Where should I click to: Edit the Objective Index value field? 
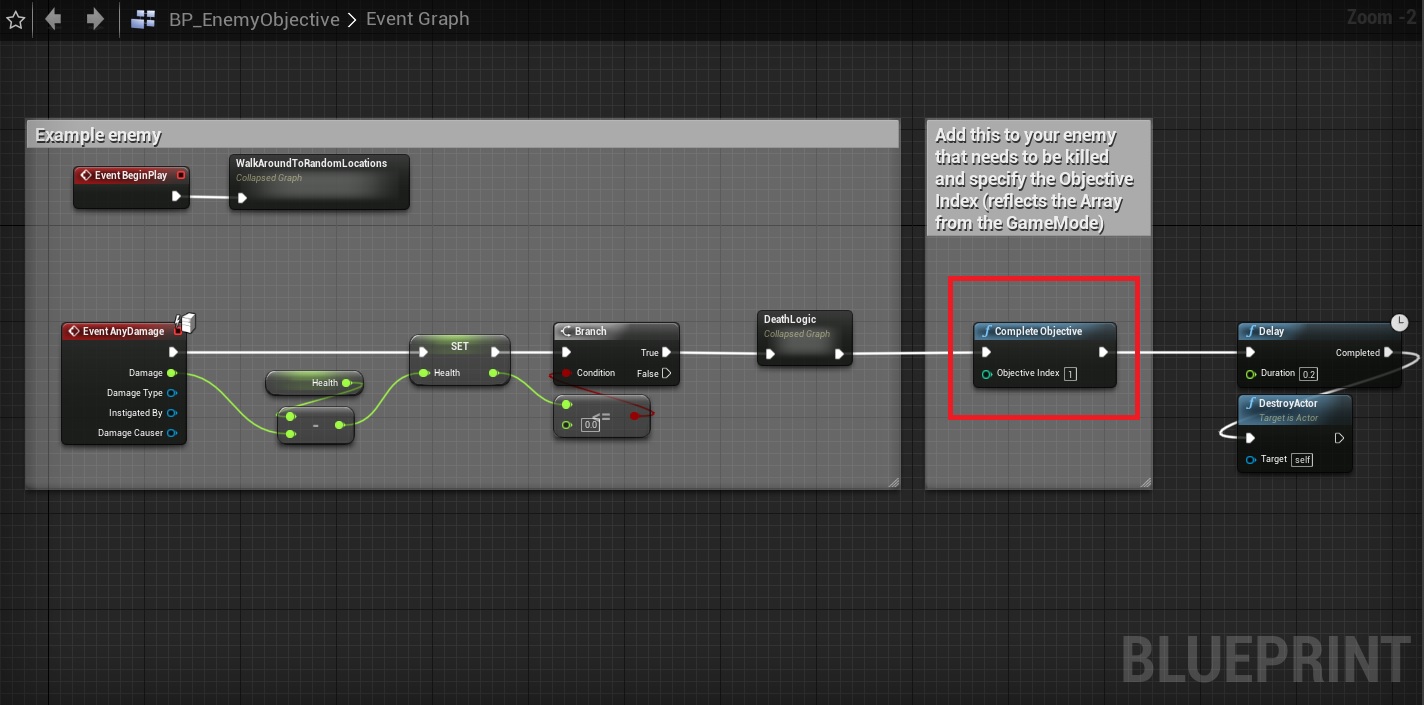[1070, 374]
